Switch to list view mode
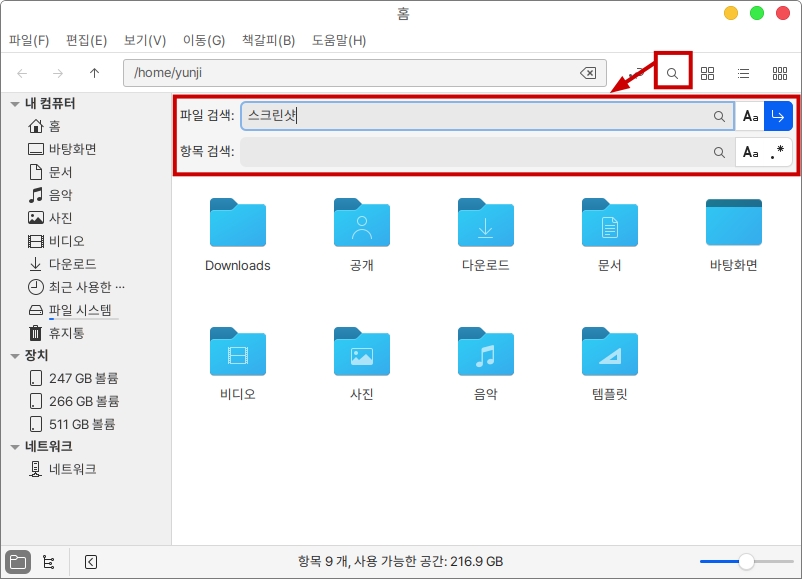The height and width of the screenshot is (579, 802). 743,73
